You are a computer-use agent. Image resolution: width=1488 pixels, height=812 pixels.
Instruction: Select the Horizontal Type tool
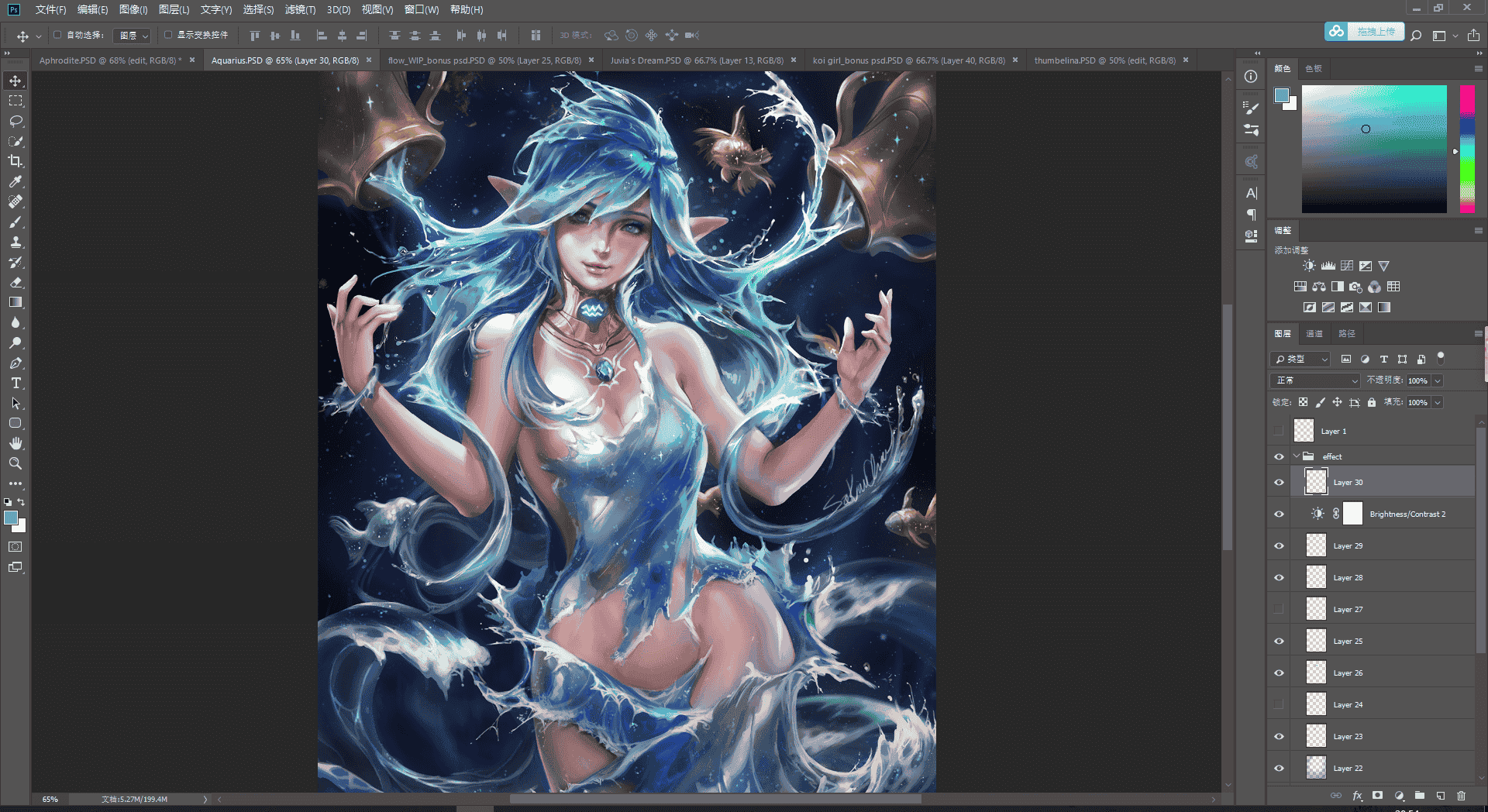[x=15, y=383]
